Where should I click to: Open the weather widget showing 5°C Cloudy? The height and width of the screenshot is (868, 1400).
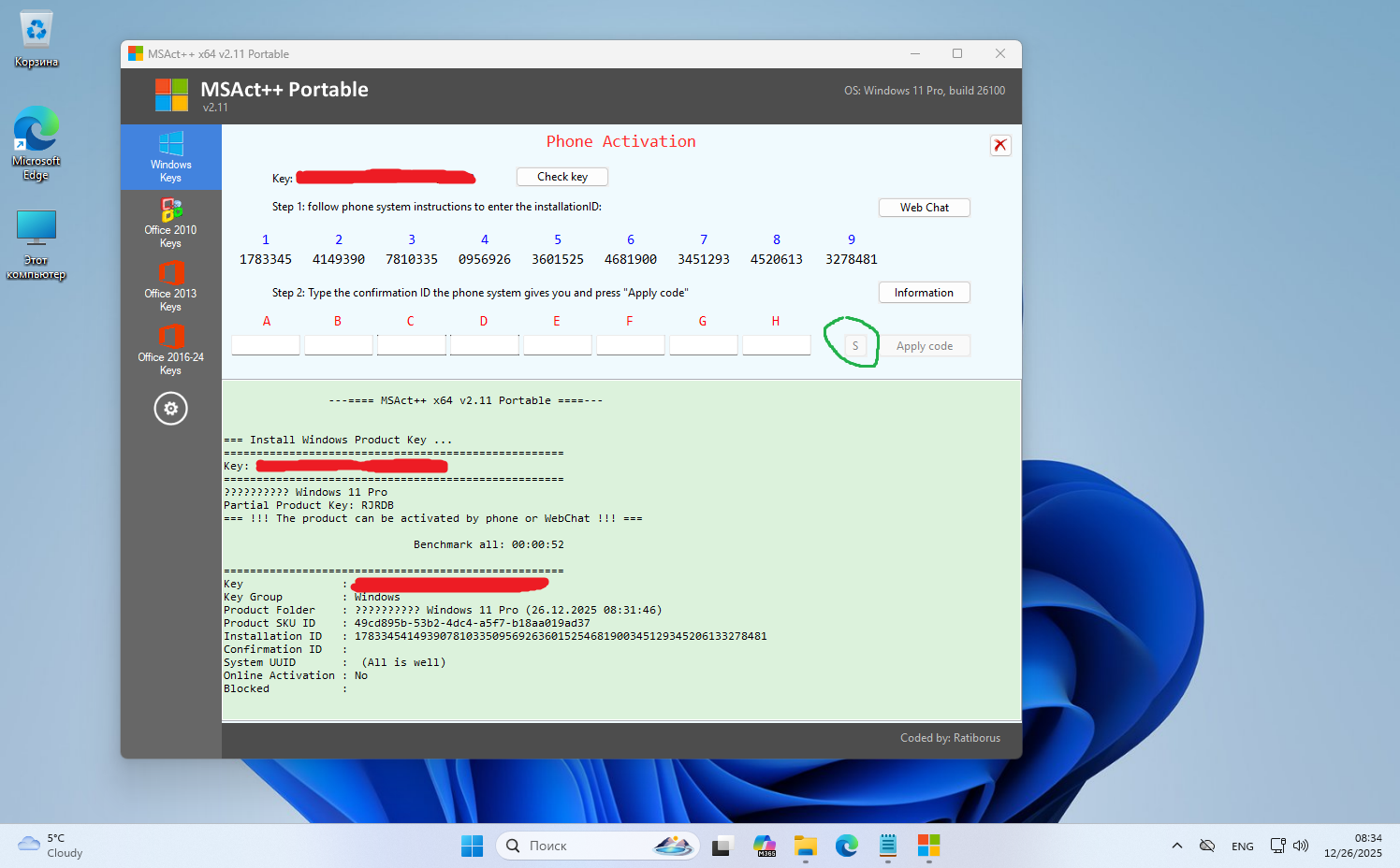51,846
